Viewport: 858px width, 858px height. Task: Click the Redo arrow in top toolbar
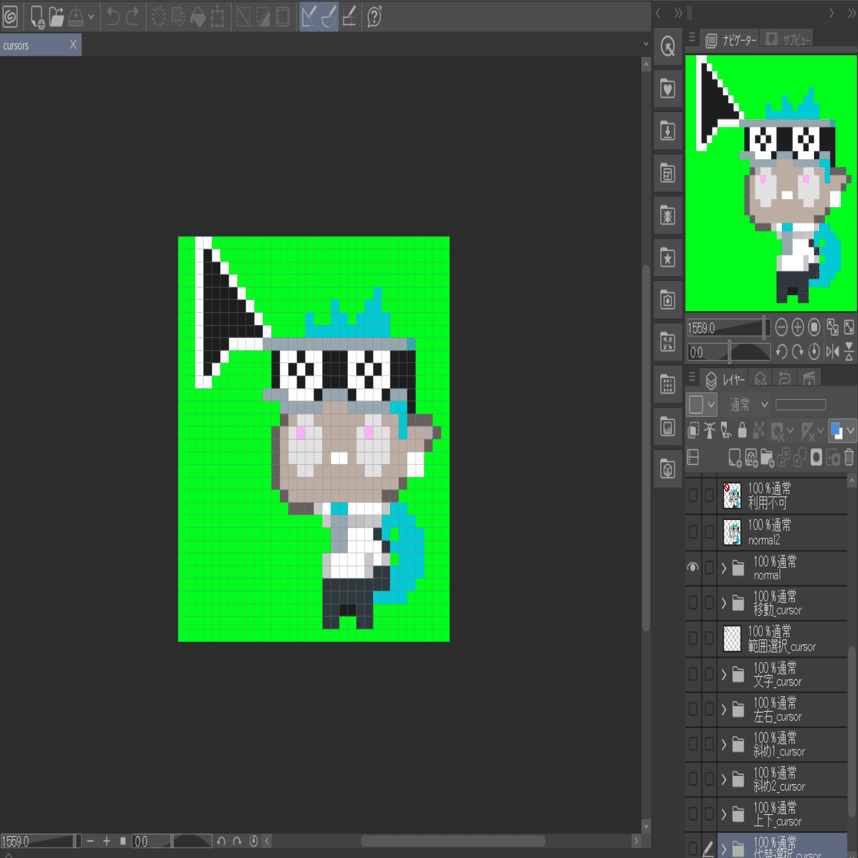tap(133, 16)
